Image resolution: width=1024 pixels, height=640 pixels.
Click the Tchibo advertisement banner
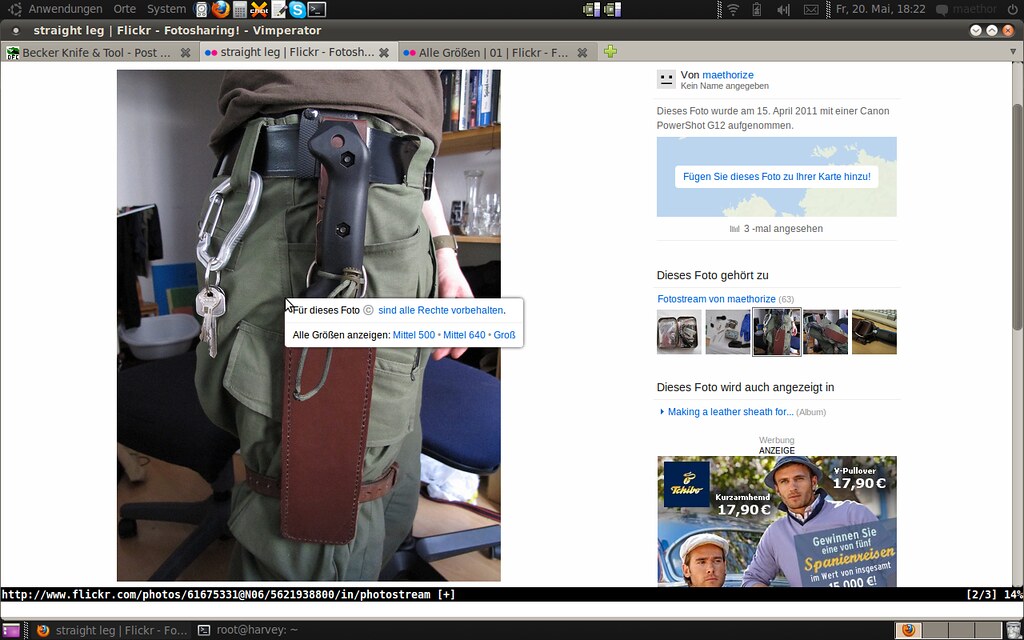776,521
